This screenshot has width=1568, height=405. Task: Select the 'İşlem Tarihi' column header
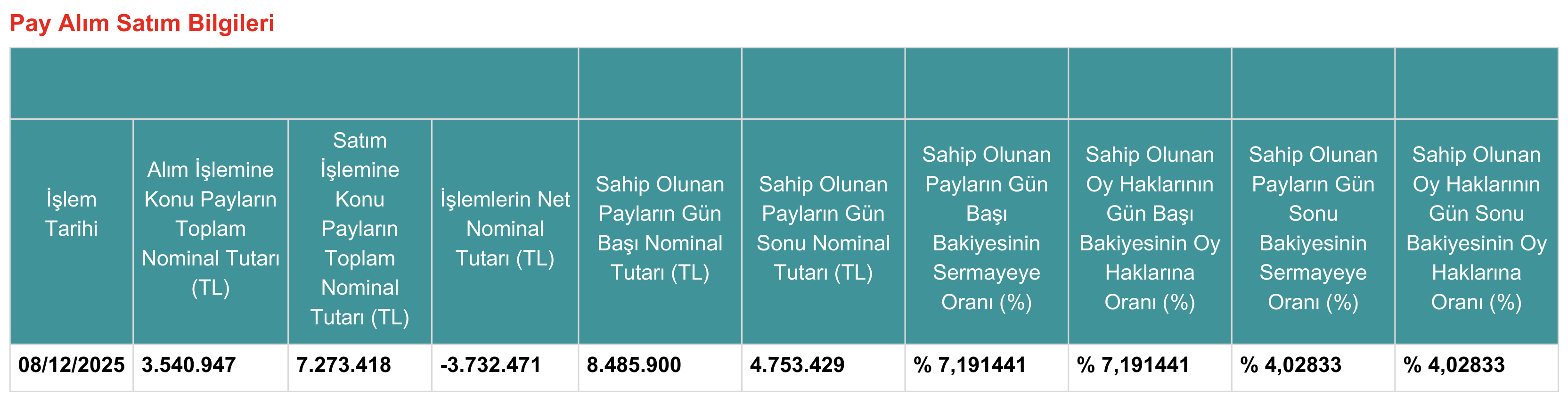click(x=71, y=214)
